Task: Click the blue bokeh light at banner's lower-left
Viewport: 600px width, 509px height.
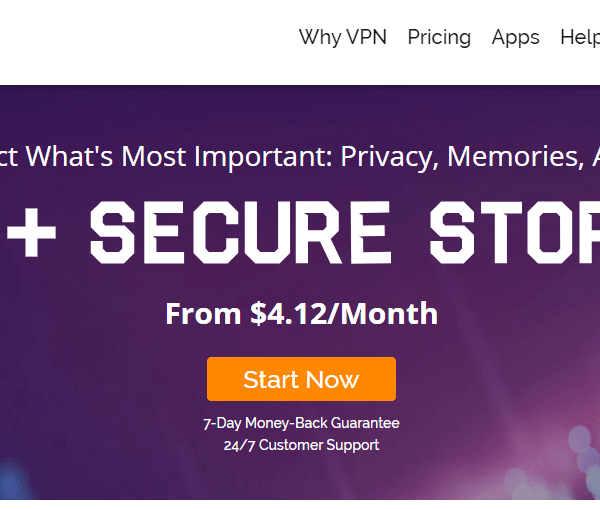Action: click(13, 479)
